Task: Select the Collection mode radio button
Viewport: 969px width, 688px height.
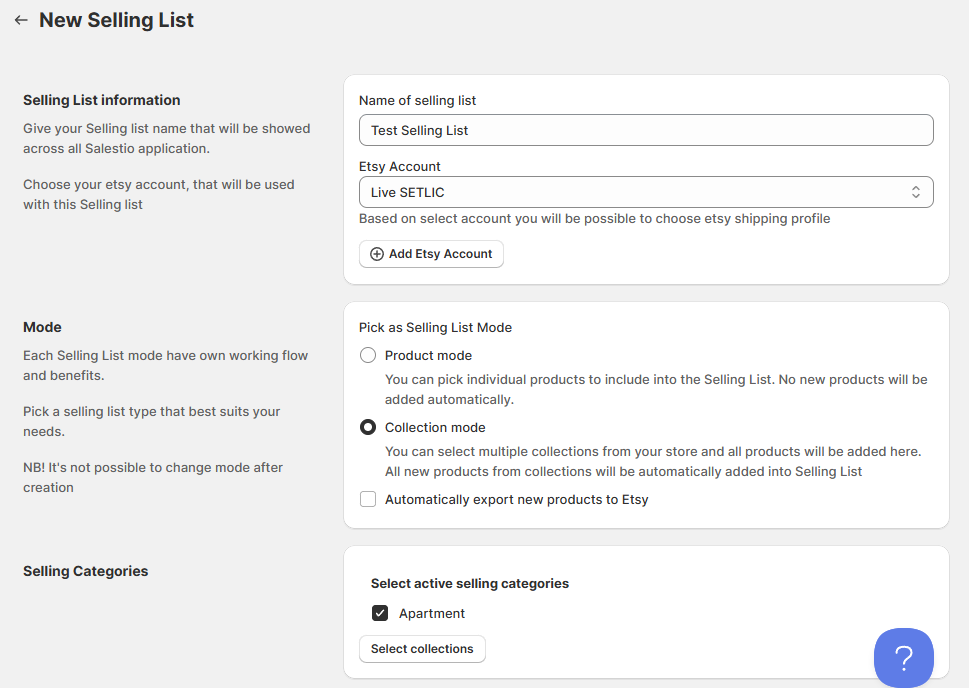Action: (x=368, y=427)
